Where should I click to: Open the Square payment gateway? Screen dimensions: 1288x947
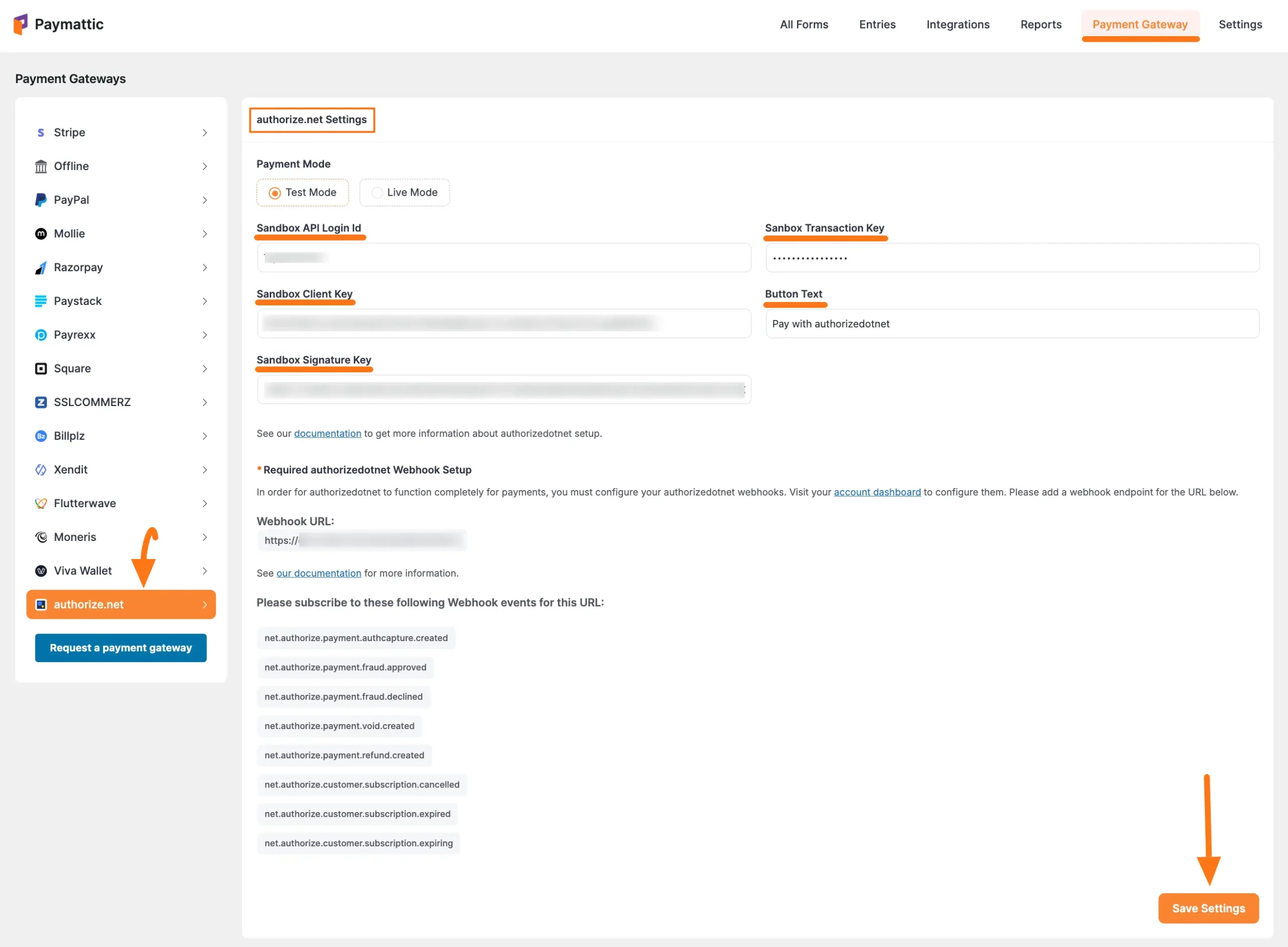click(72, 368)
